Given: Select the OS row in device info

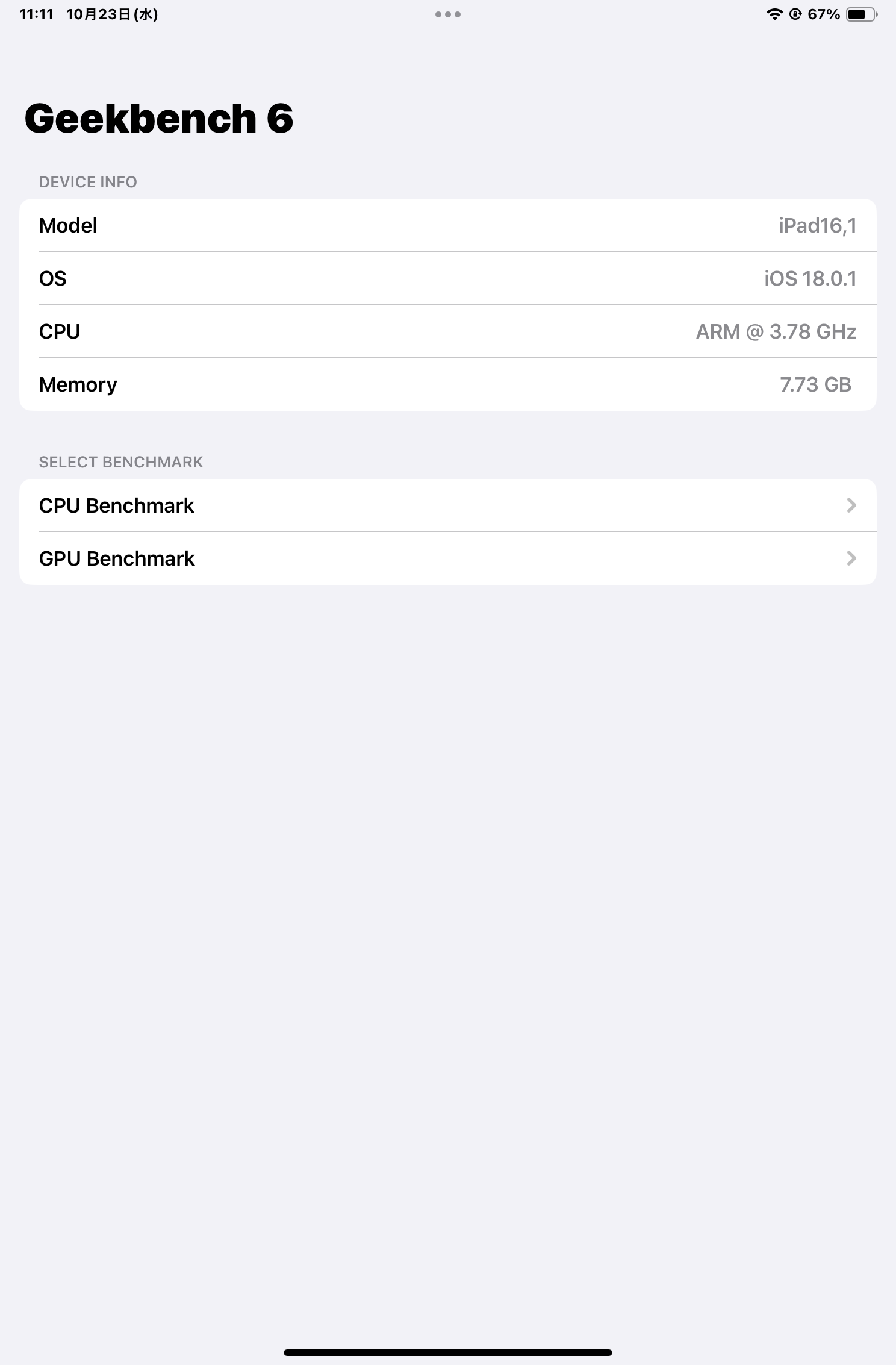Looking at the screenshot, I should pyautogui.click(x=447, y=278).
